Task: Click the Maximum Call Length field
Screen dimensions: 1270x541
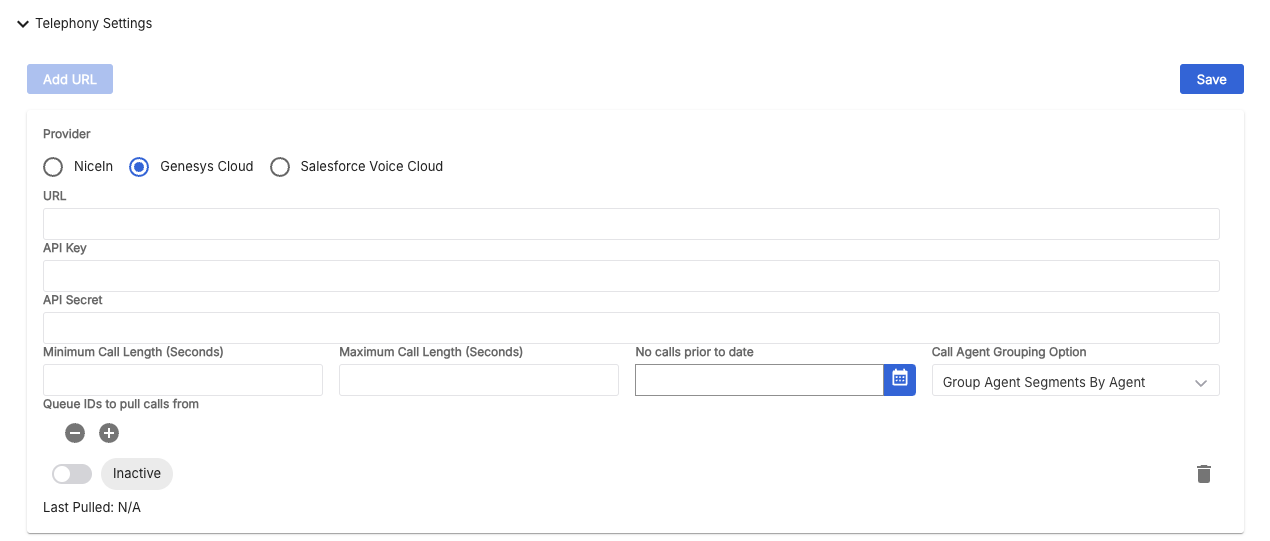Action: (479, 380)
